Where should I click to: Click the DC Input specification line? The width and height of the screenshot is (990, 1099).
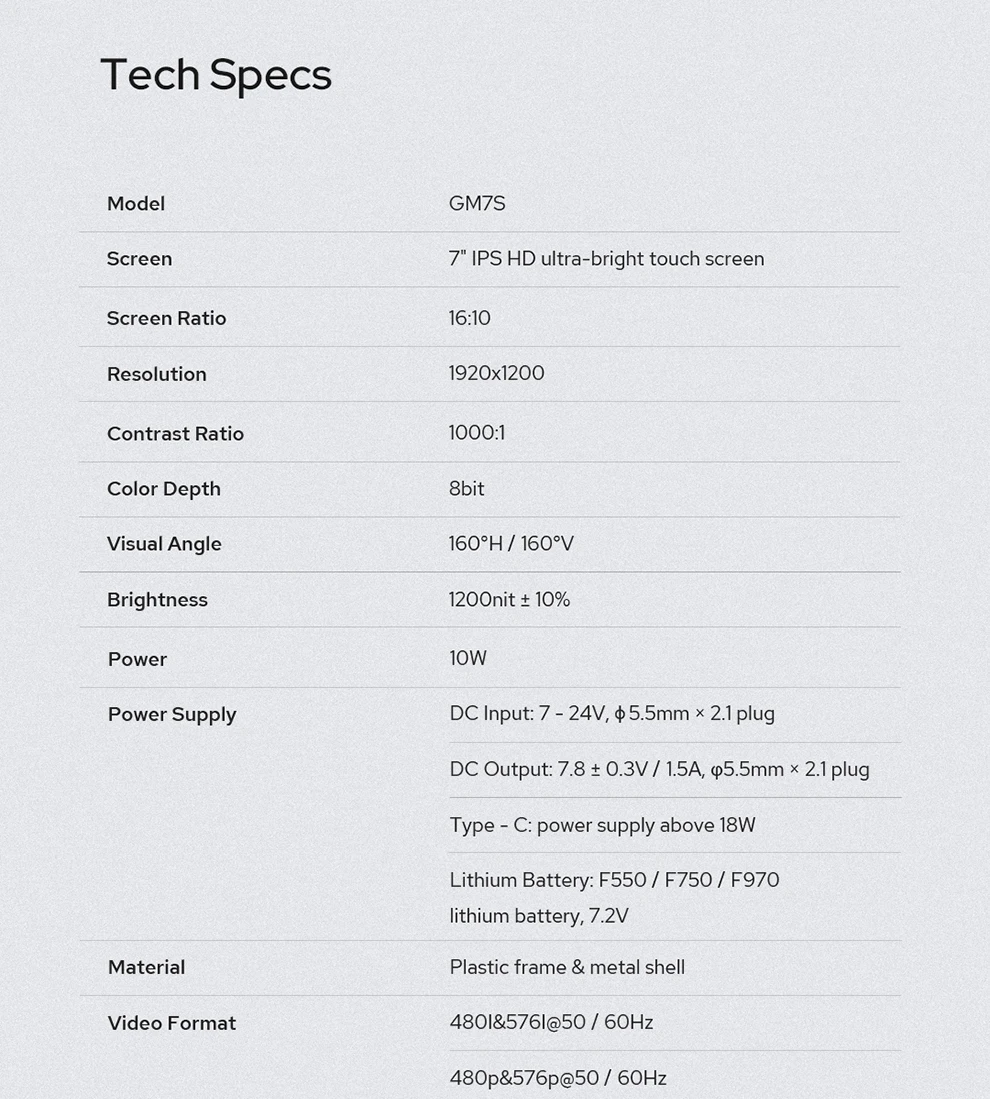(612, 714)
